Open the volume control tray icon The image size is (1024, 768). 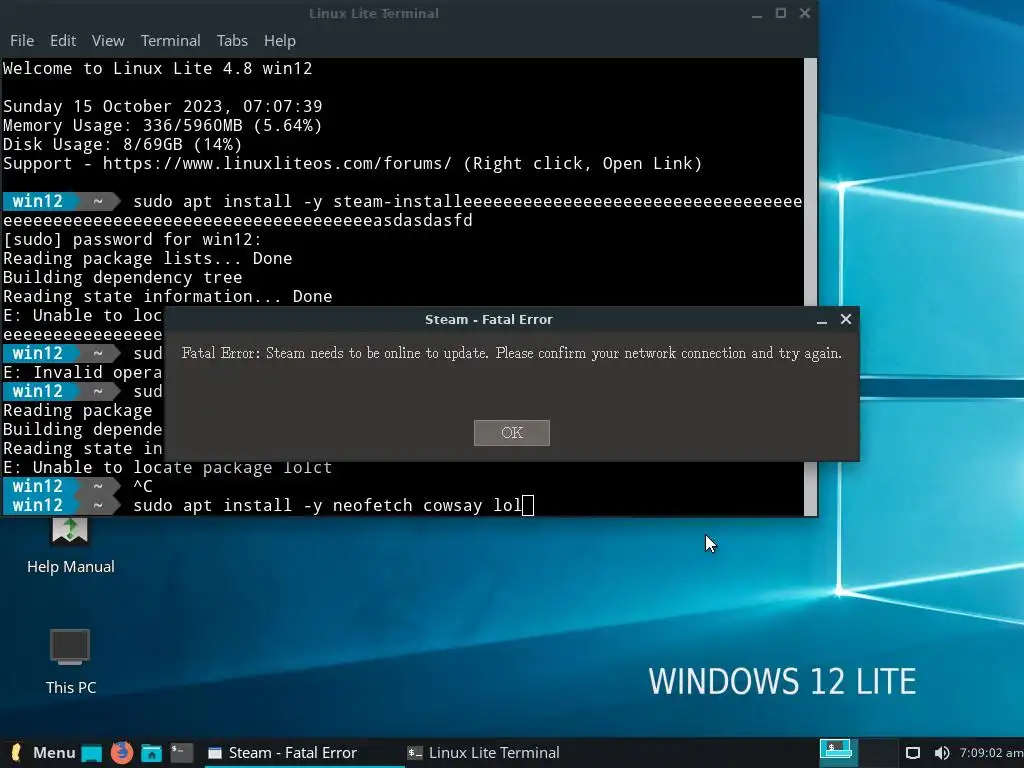[941, 753]
